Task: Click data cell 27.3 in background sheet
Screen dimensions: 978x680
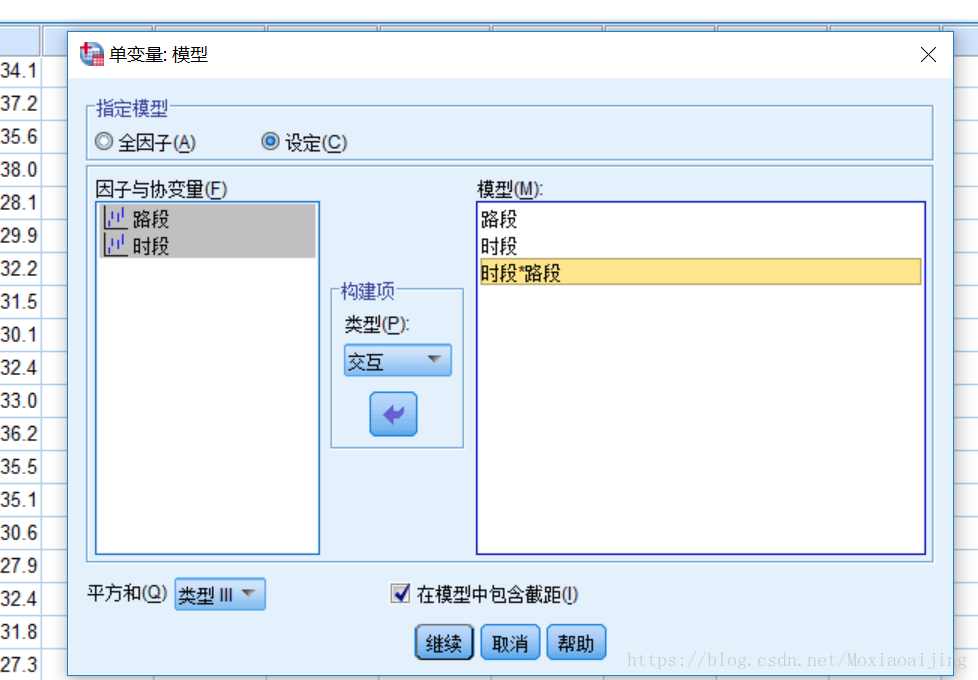Action: (x=19, y=664)
